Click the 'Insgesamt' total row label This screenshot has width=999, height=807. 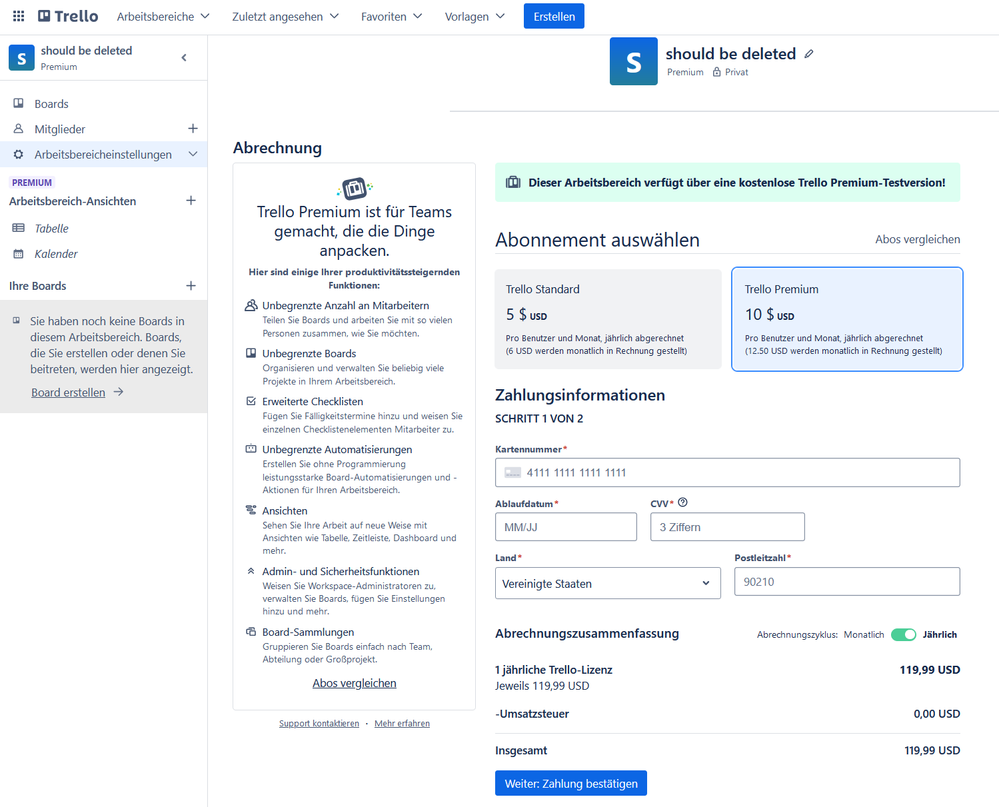tap(521, 750)
